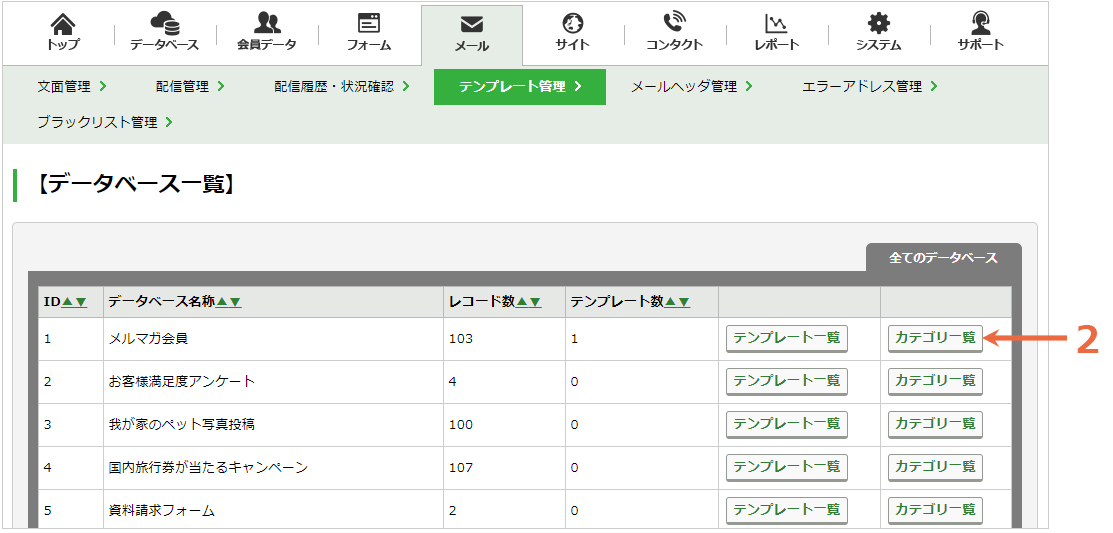Open テンプレート一覧 for 我が家のペット写真投稿
The width and height of the screenshot is (1113, 533).
[x=786, y=424]
